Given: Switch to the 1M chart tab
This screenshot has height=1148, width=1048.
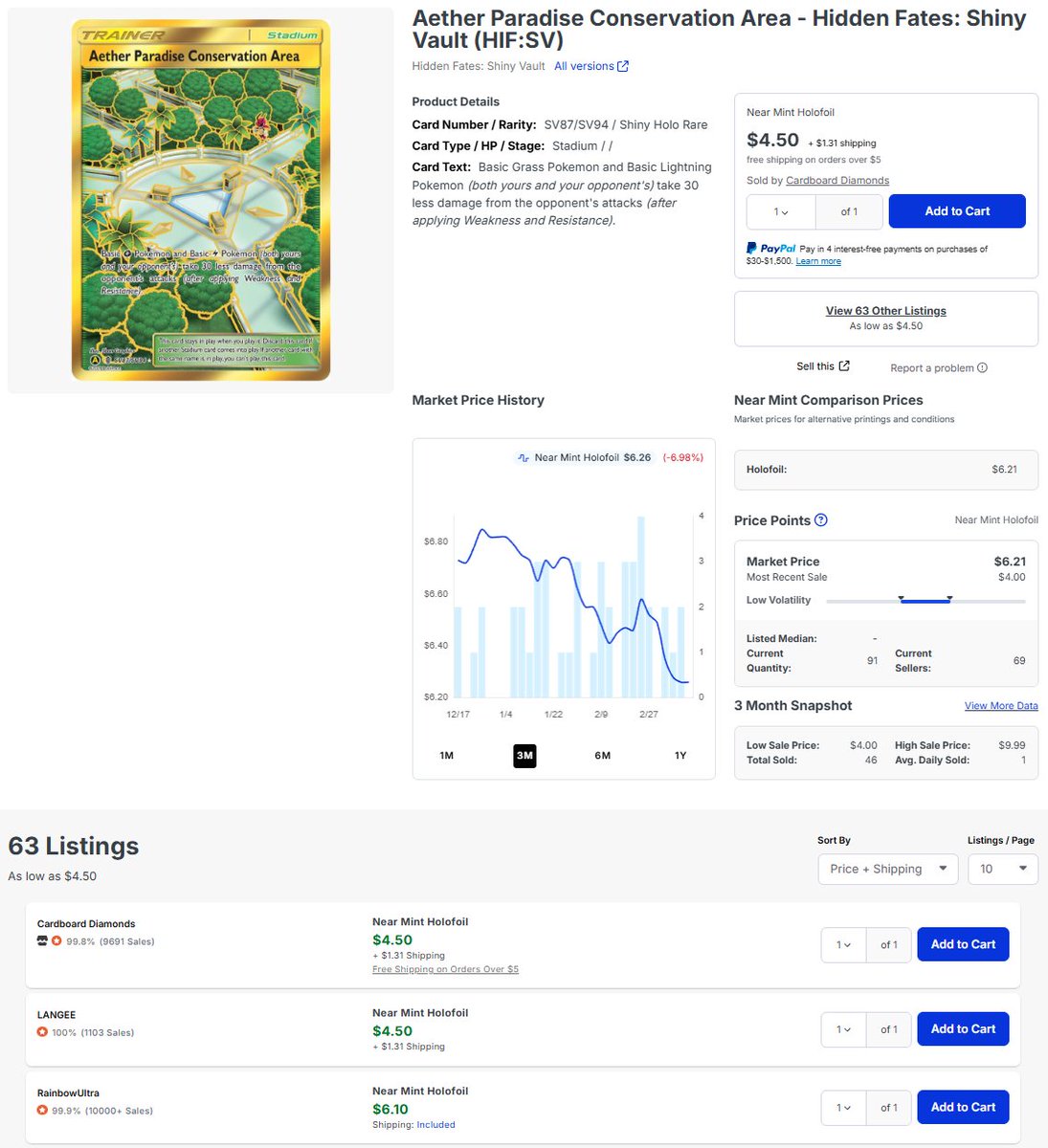Looking at the screenshot, I should click(446, 755).
